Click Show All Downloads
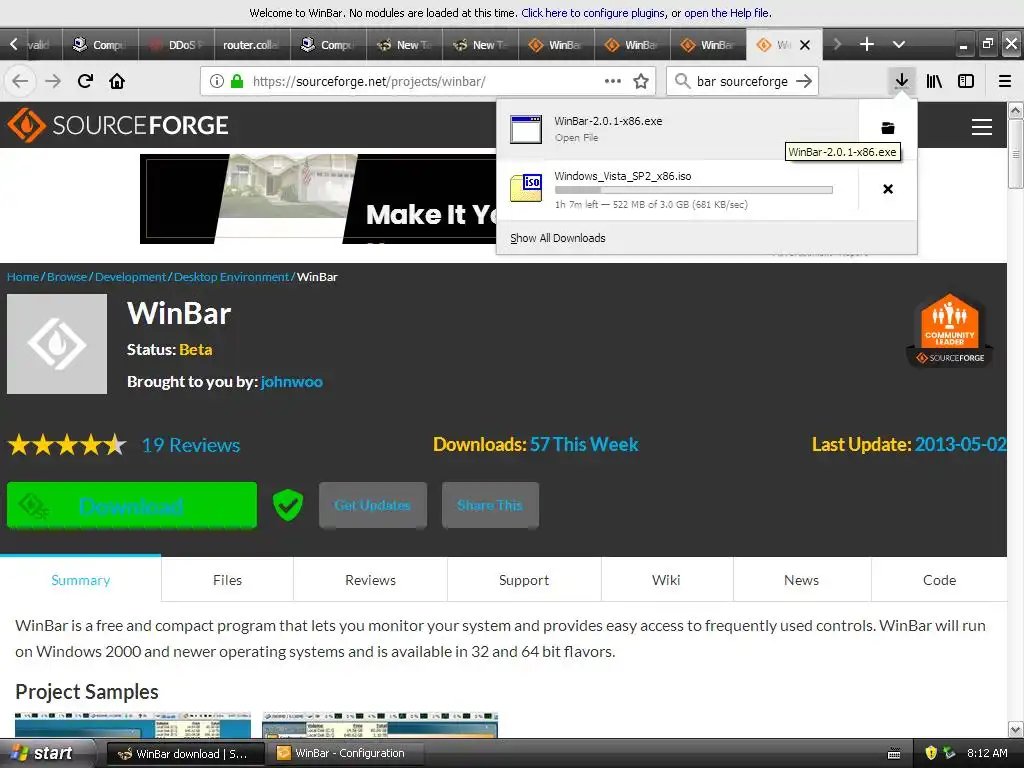This screenshot has height=768, width=1024. pos(558,238)
